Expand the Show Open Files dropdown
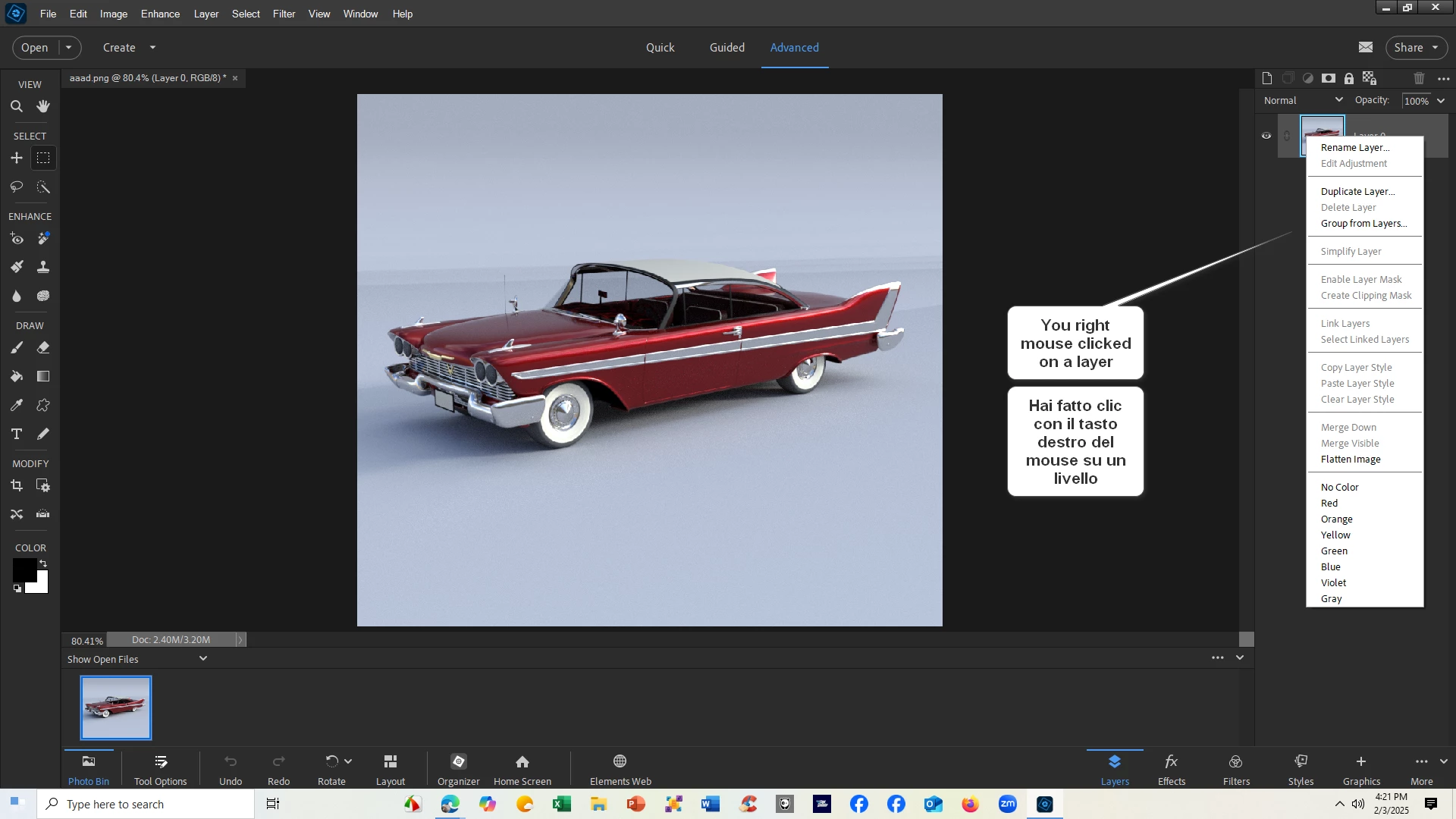Screen dimensions: 1456x819 pos(202,659)
